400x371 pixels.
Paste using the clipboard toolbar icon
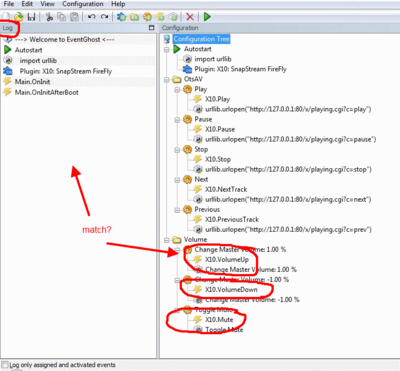(x=75, y=16)
